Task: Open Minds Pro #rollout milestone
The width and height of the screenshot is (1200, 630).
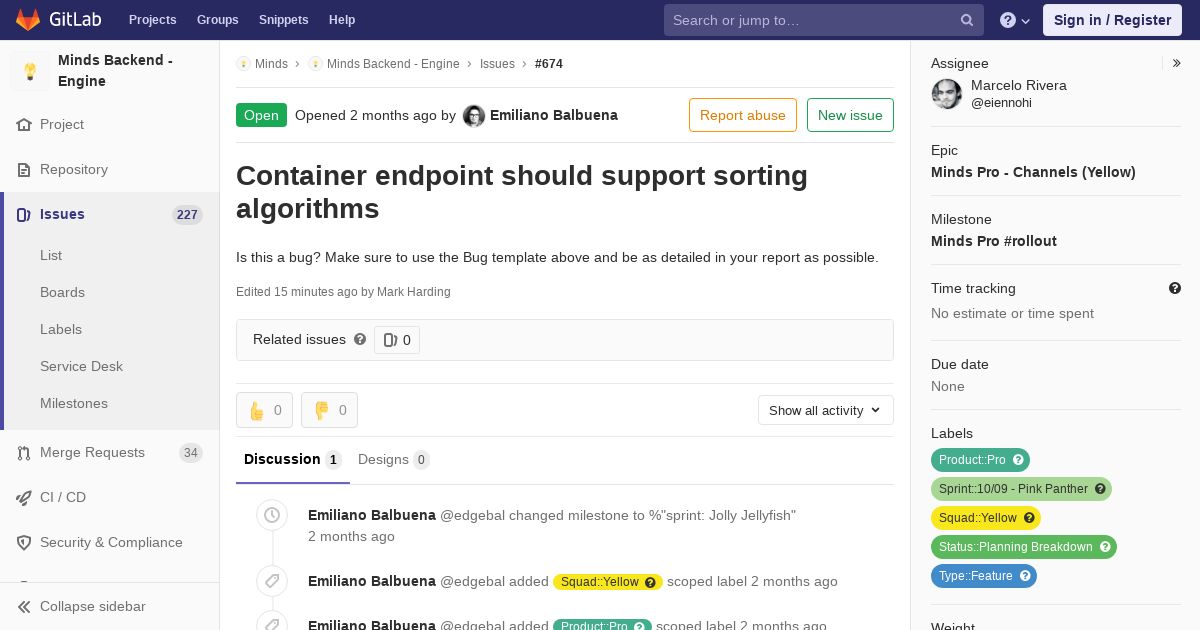Action: tap(994, 241)
